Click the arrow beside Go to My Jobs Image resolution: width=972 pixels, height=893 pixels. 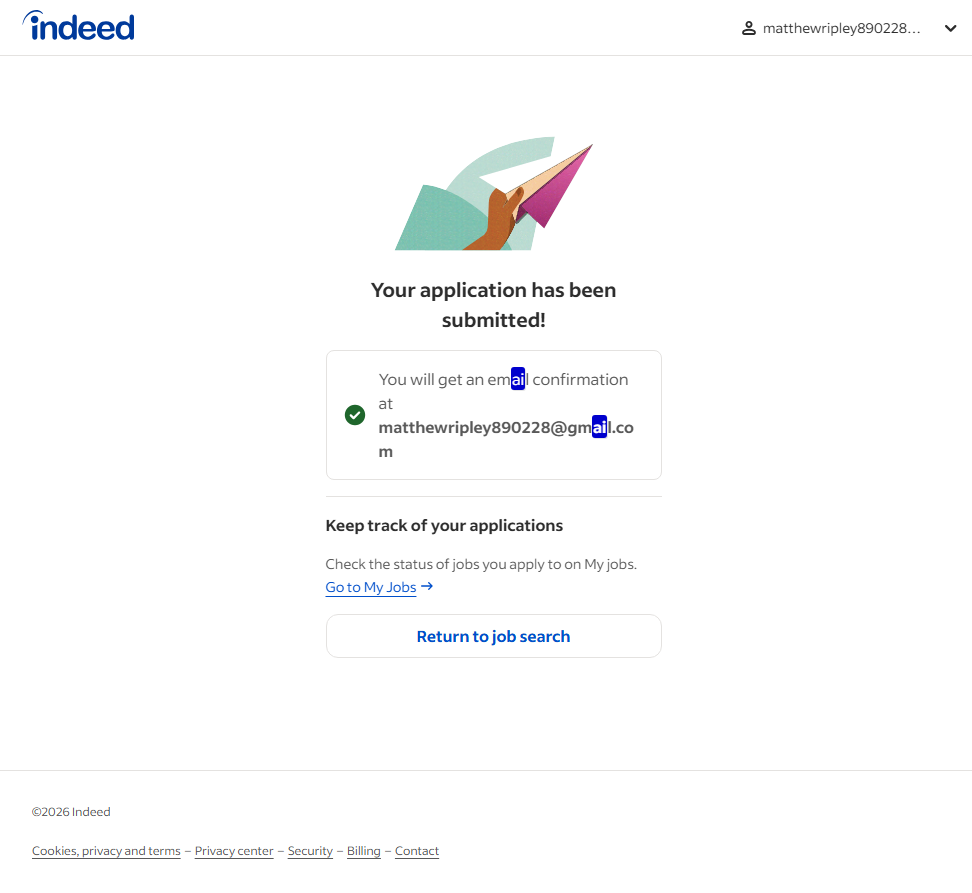coord(427,586)
